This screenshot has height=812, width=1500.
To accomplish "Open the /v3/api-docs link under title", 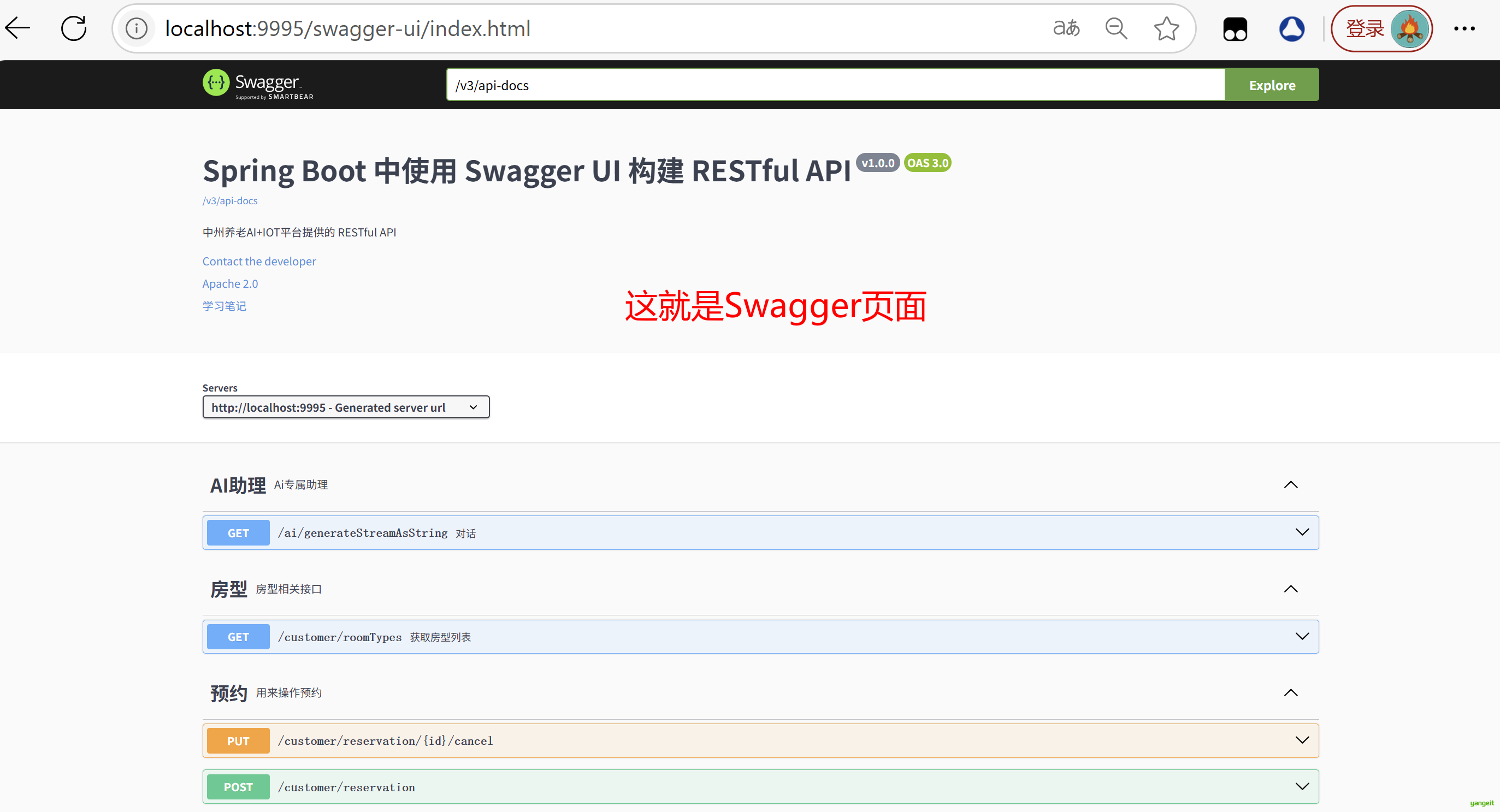I will (x=230, y=200).
